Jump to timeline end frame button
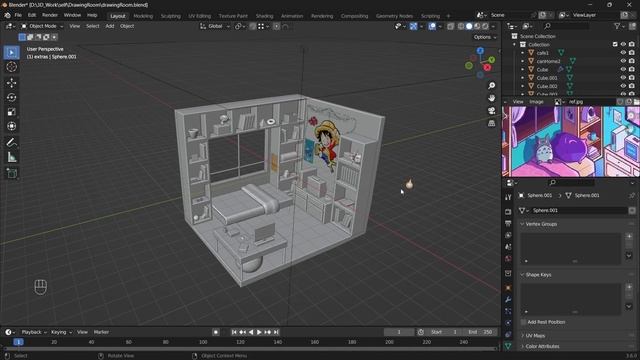The image size is (640, 360). click(276, 332)
